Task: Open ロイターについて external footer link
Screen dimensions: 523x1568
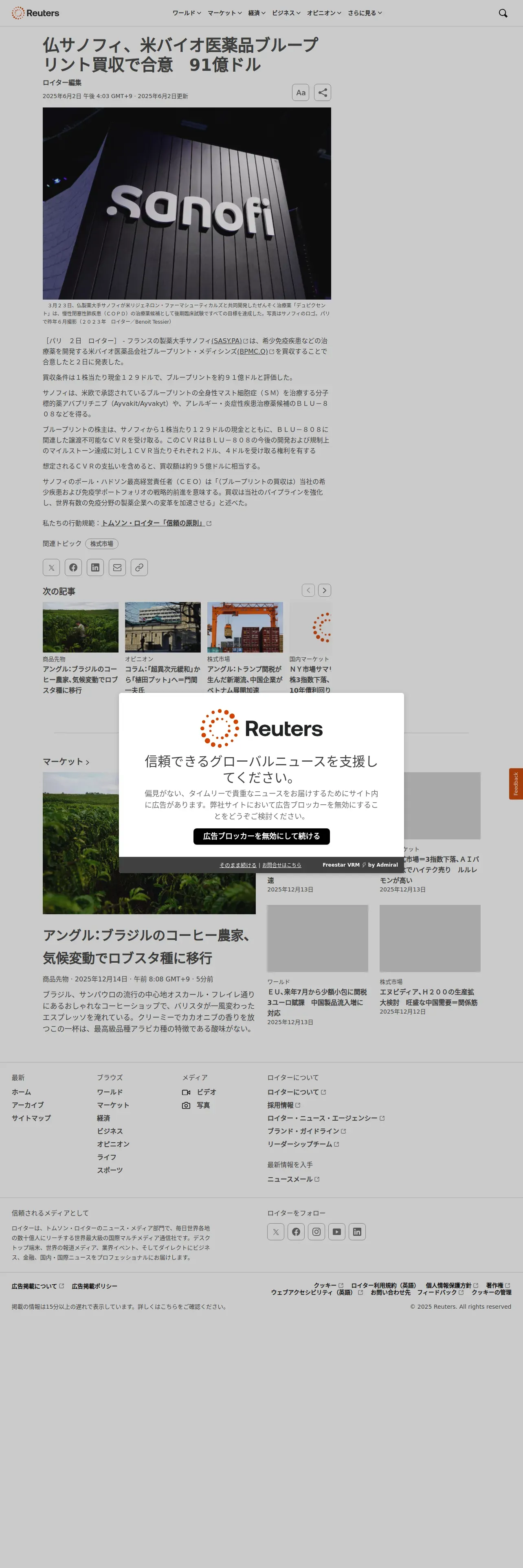Action: coord(297,1092)
